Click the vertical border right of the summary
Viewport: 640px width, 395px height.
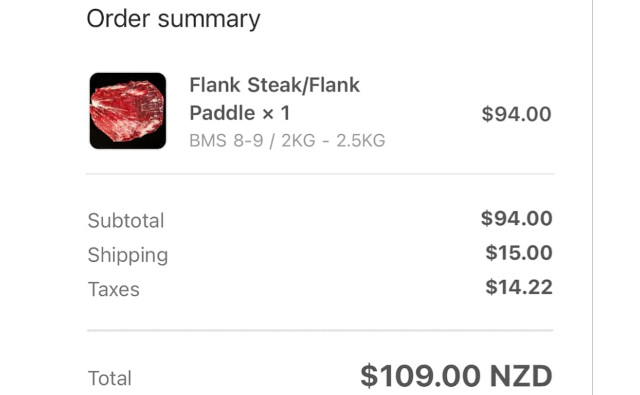click(592, 198)
